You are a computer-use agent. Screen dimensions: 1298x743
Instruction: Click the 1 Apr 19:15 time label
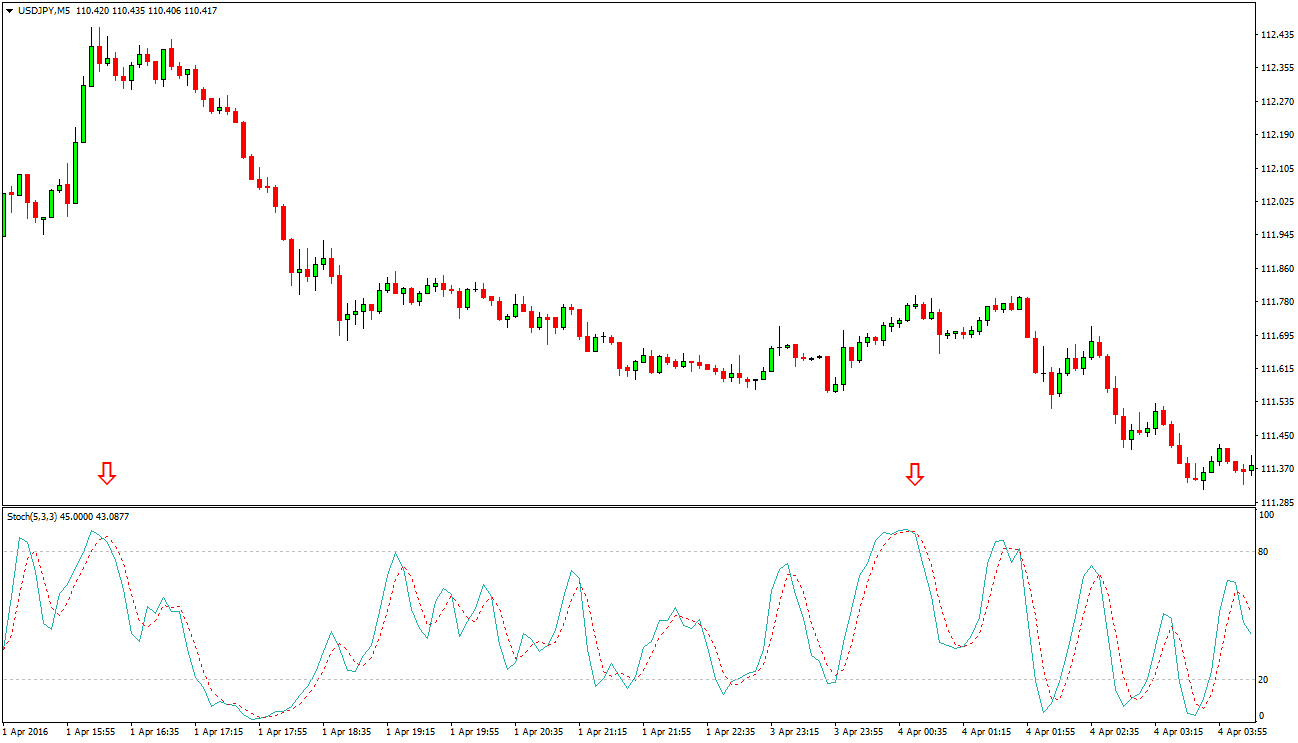tap(411, 732)
